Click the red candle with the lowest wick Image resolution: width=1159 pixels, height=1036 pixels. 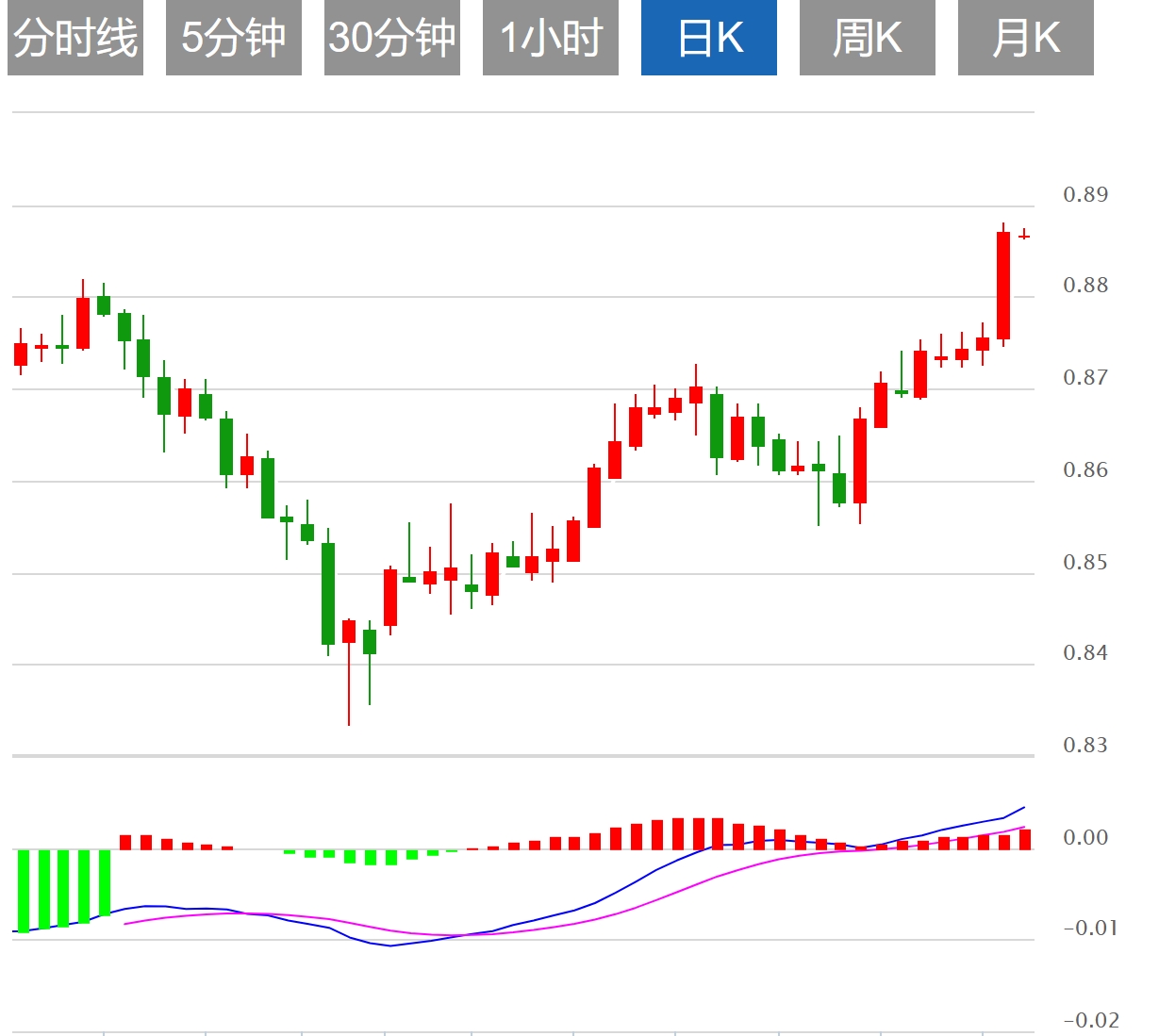pyautogui.click(x=349, y=632)
